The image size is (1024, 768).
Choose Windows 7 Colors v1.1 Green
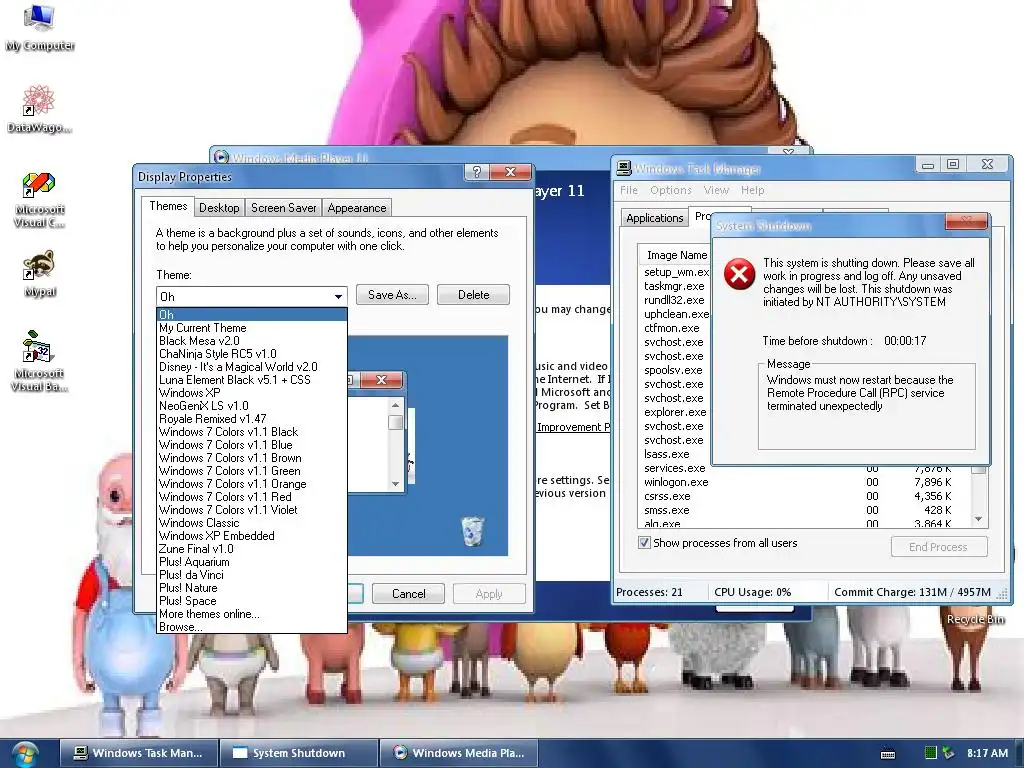coord(251,471)
